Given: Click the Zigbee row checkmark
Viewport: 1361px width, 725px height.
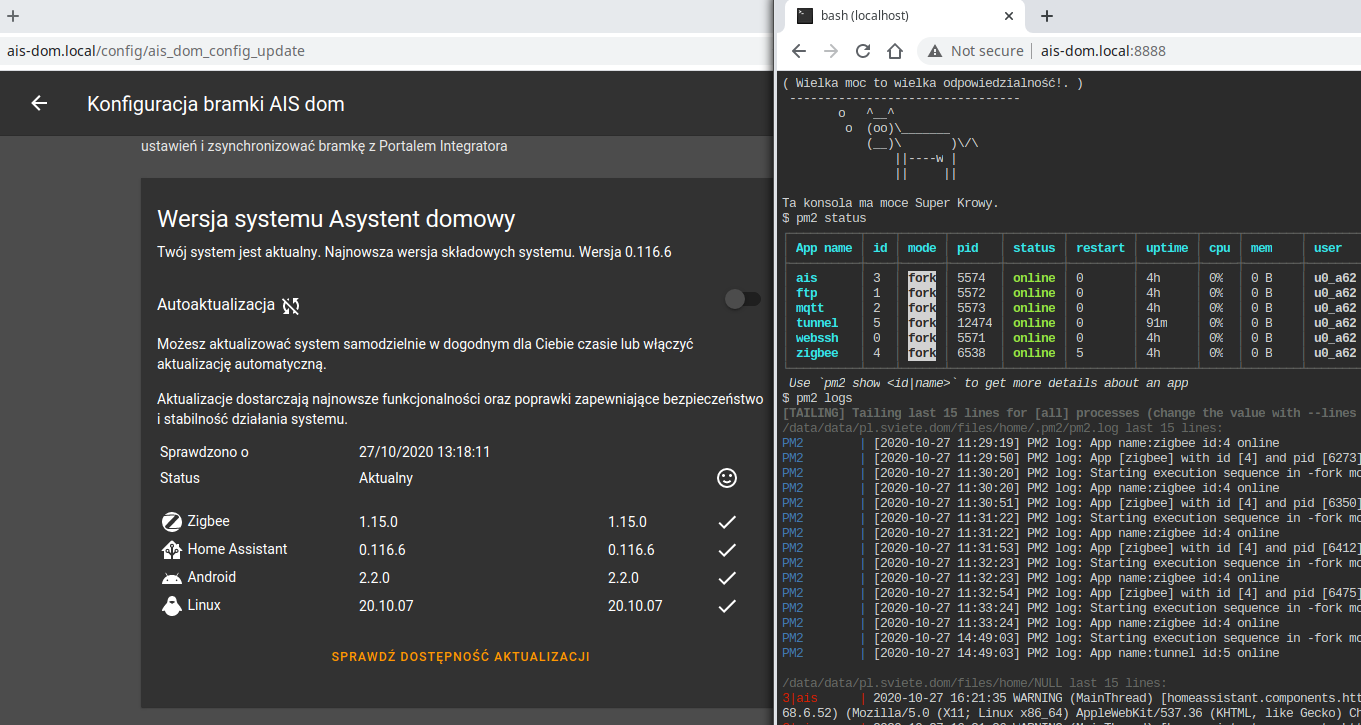Looking at the screenshot, I should [x=727, y=522].
